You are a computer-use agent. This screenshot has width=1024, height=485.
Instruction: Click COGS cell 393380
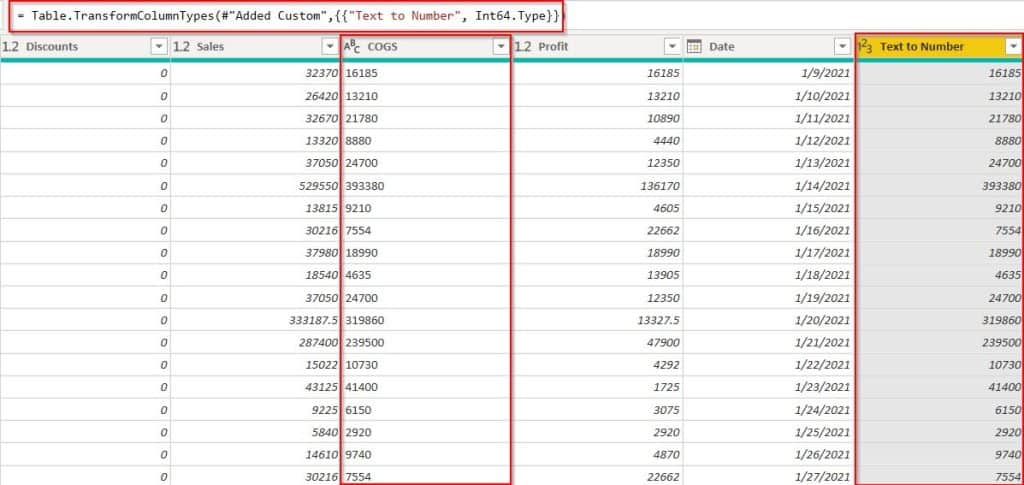point(426,186)
